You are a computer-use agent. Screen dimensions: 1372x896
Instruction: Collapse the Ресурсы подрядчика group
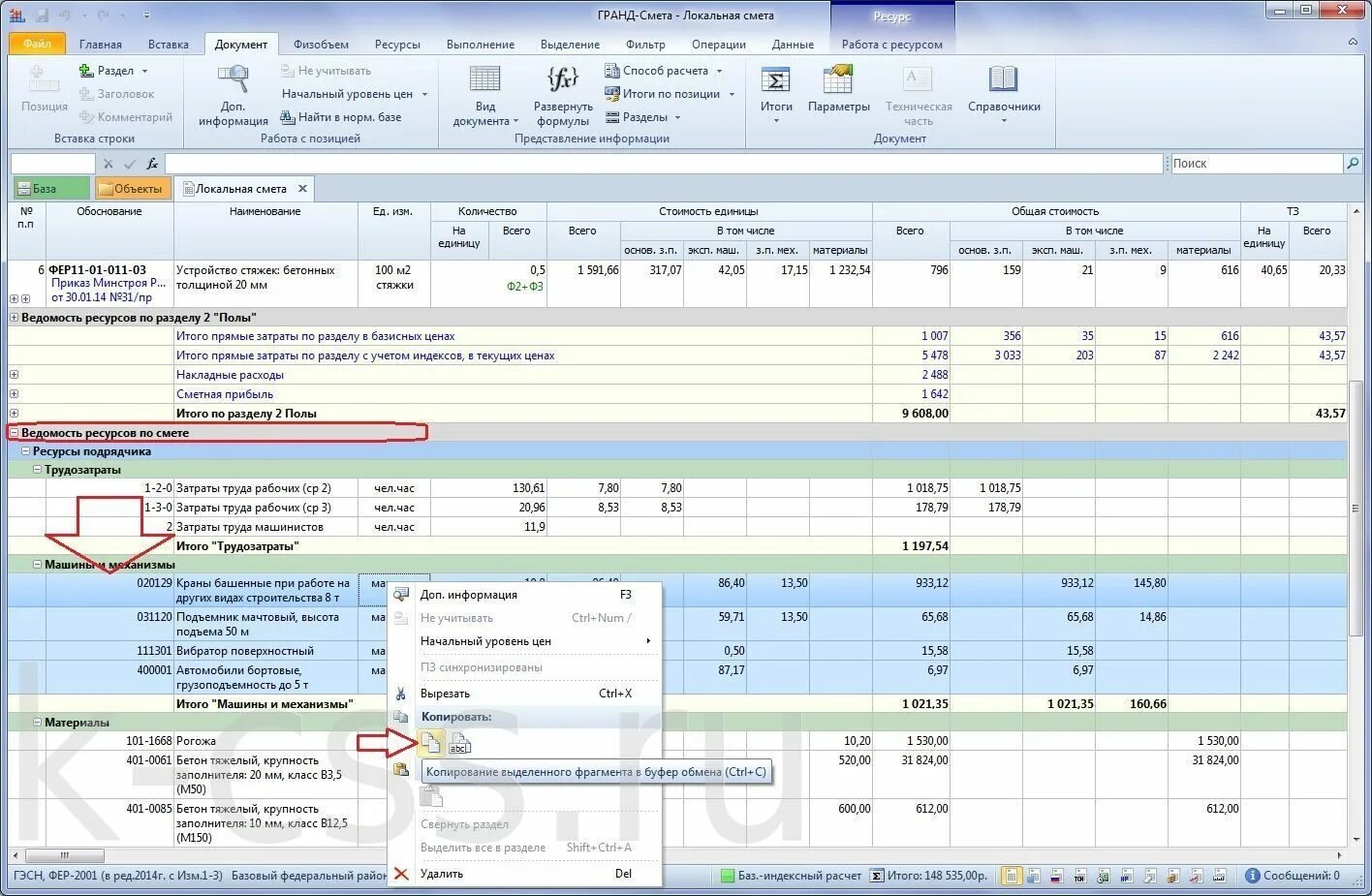click(26, 451)
